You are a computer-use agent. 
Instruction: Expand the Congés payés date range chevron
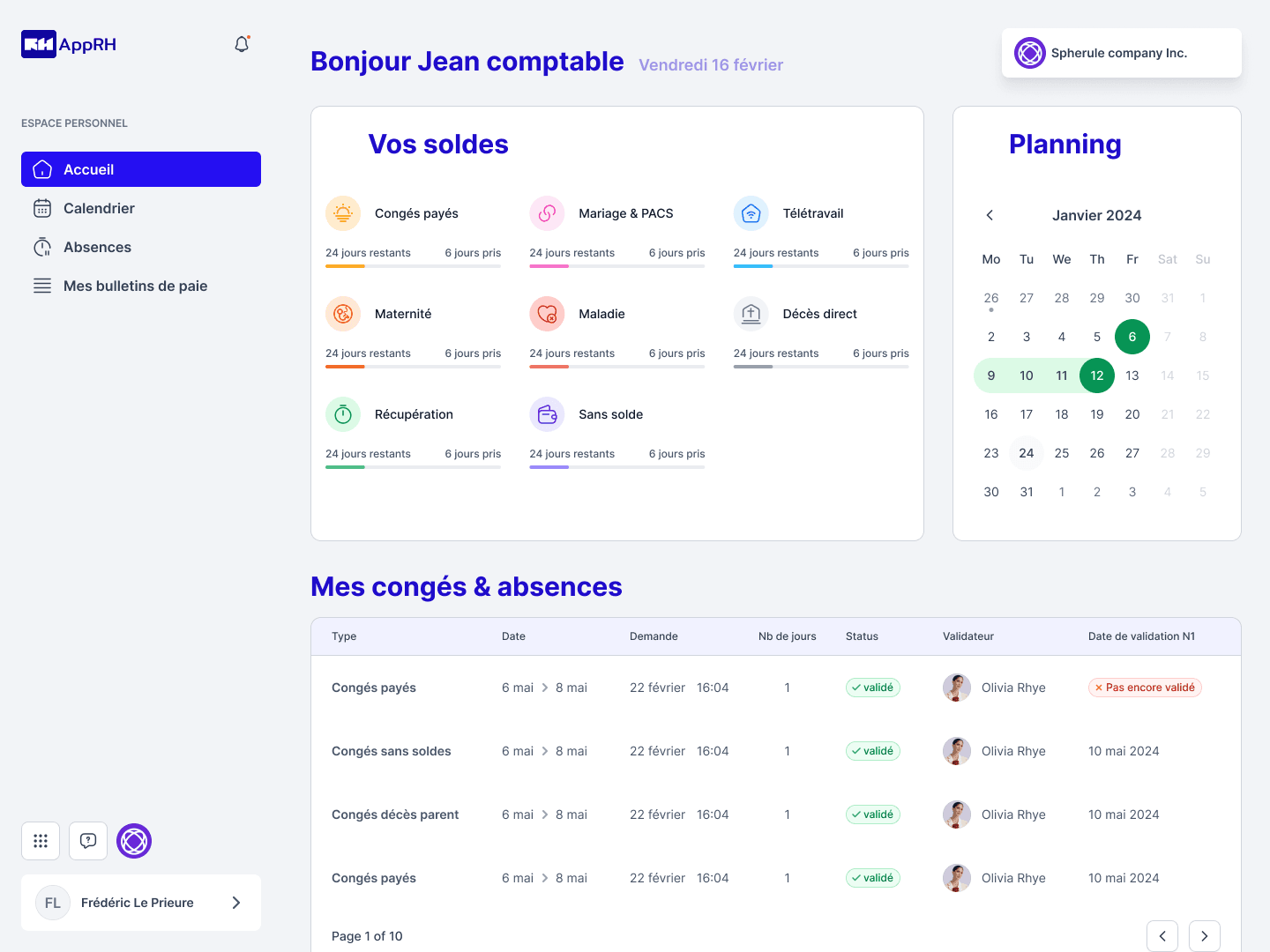pyautogui.click(x=545, y=688)
